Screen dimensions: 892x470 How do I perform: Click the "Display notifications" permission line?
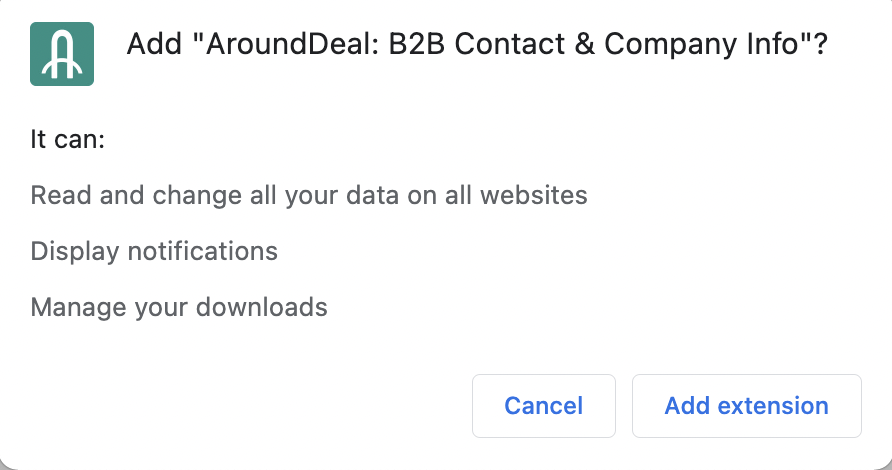point(154,250)
